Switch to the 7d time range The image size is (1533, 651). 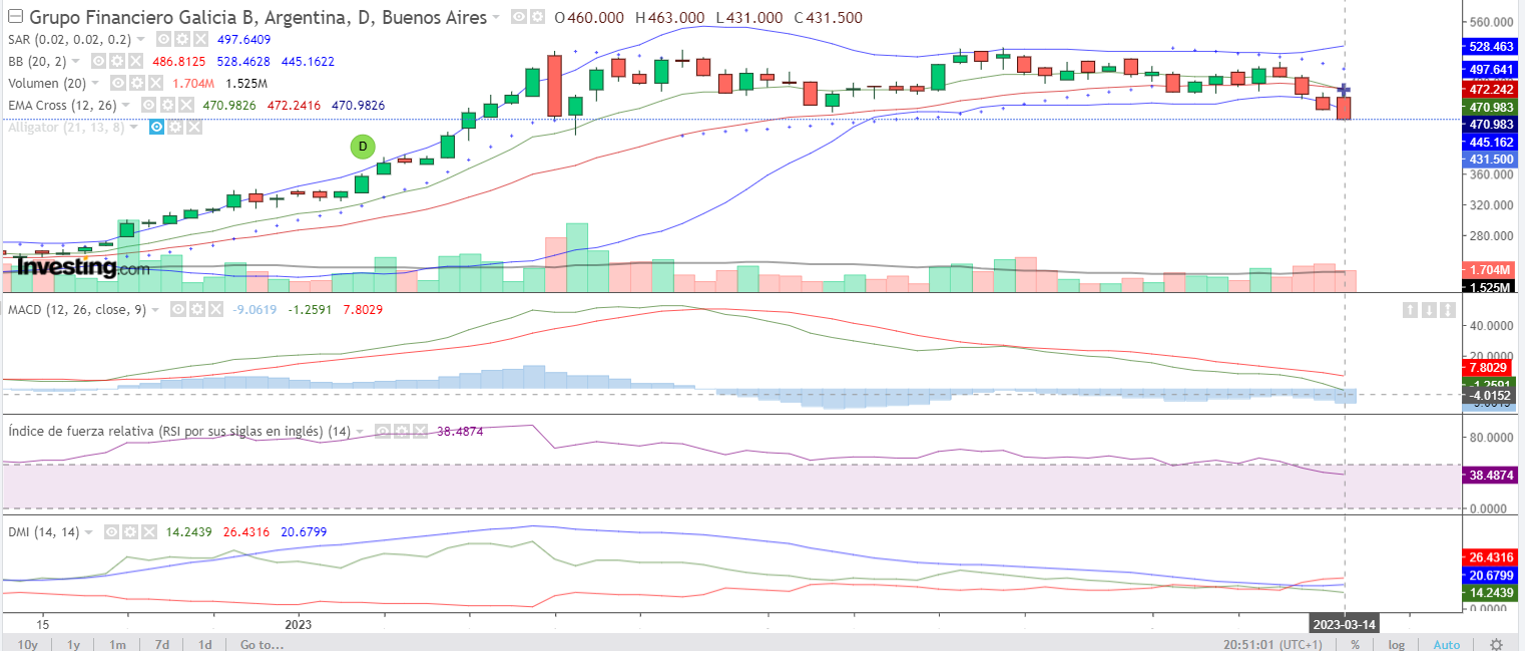162,644
